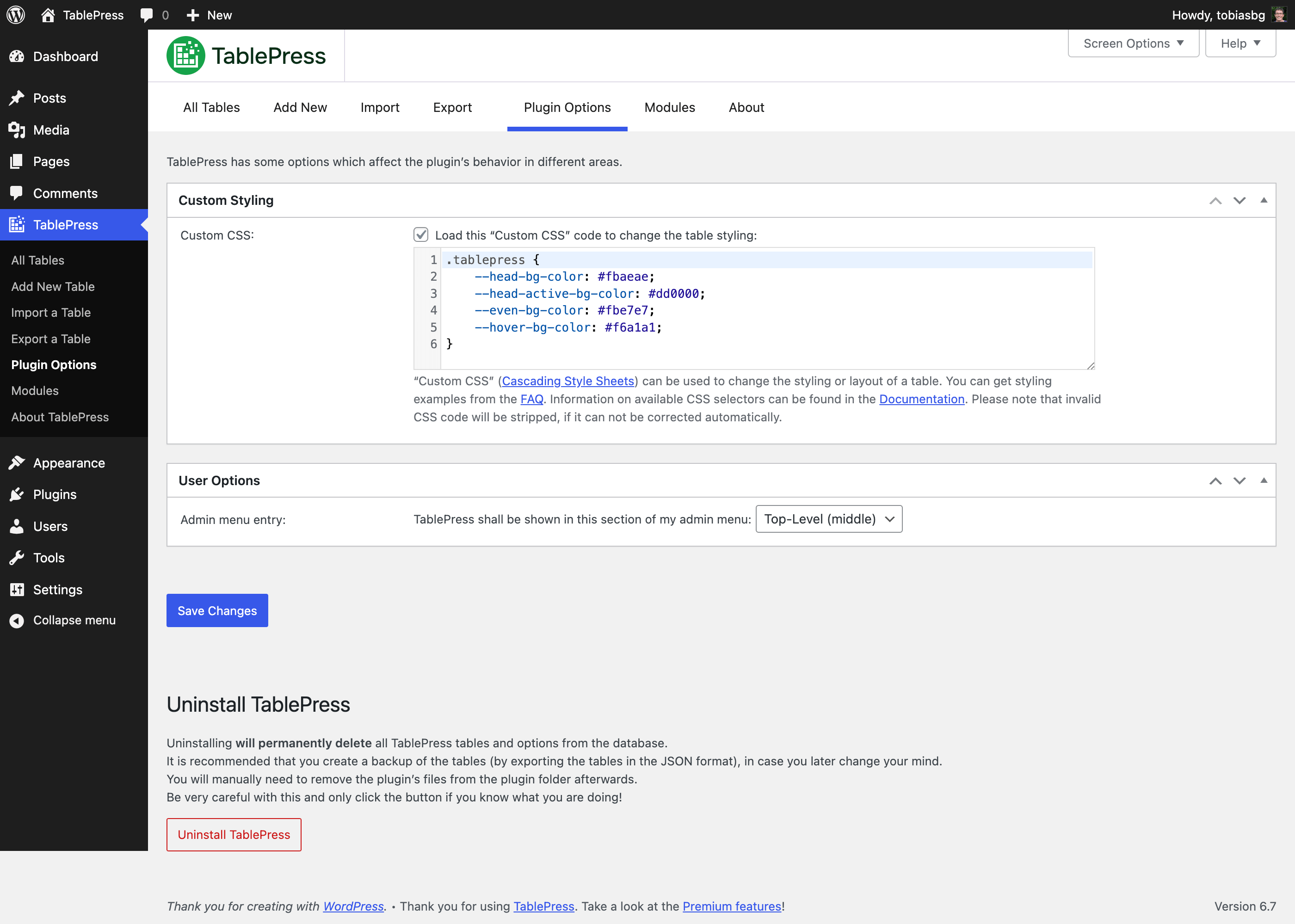Click the Tools wrench icon

(x=17, y=558)
